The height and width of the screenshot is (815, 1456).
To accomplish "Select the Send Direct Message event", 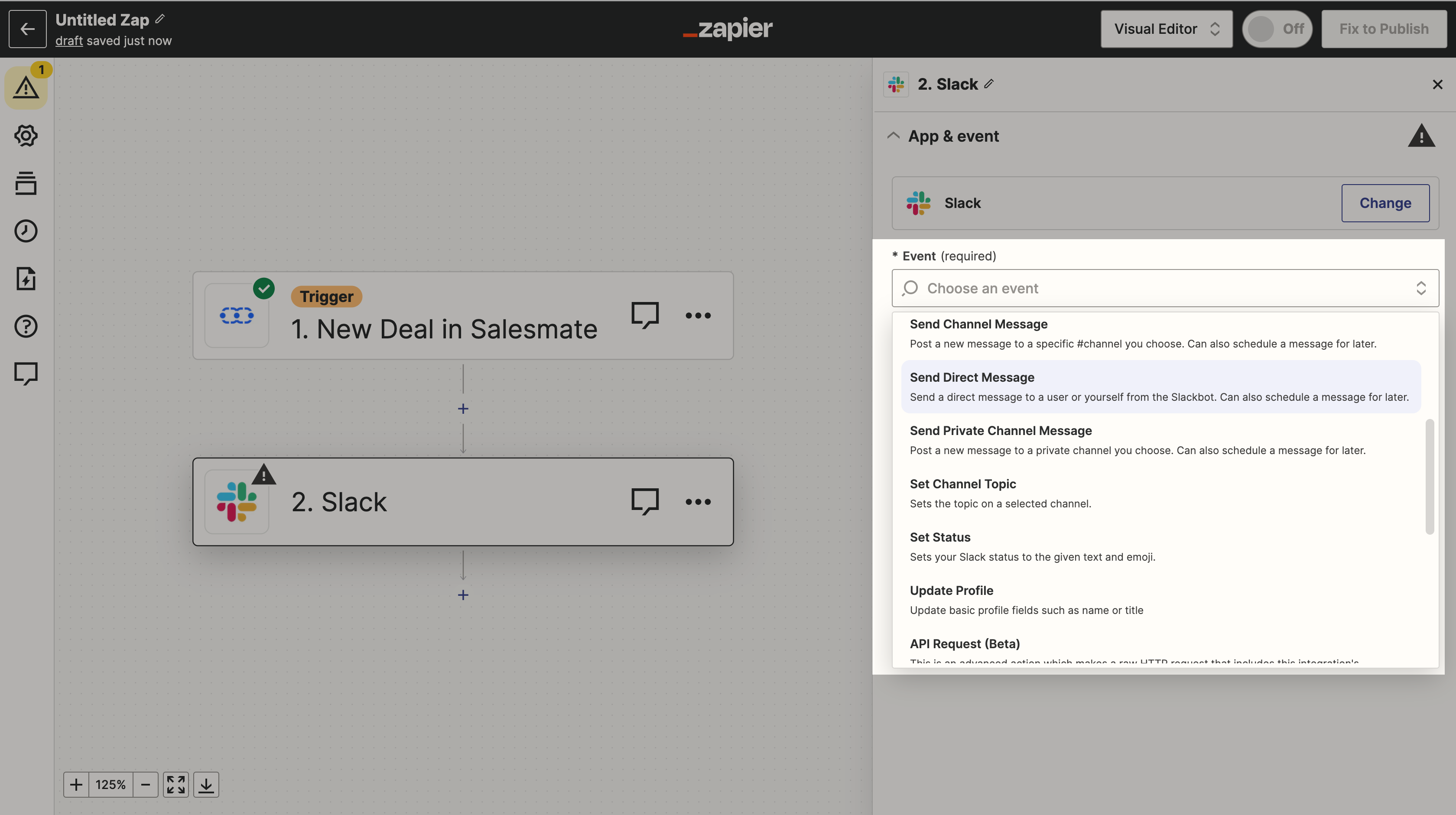I will [x=1161, y=386].
